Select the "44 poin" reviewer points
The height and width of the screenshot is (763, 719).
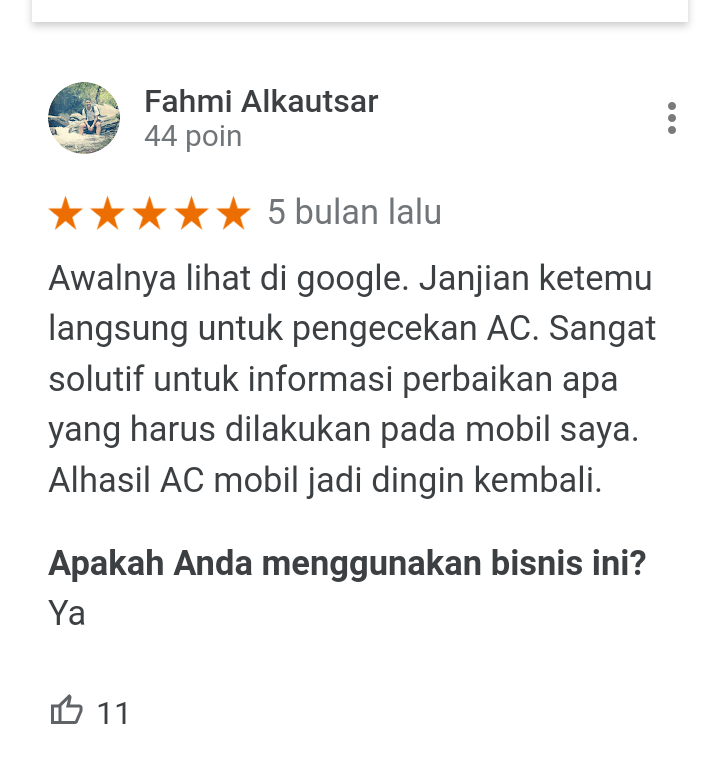(193, 136)
